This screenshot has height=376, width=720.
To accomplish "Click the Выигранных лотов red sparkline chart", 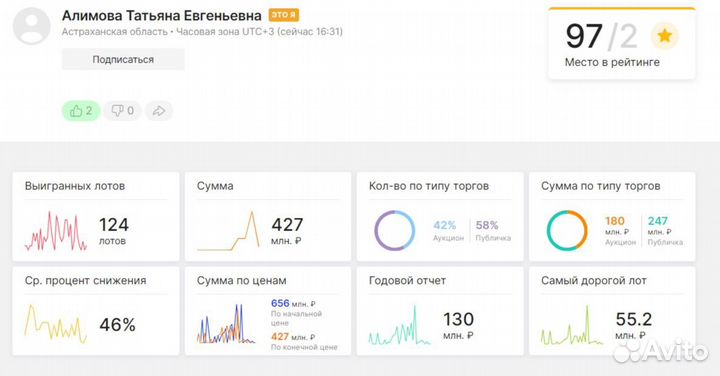I will (56, 231).
